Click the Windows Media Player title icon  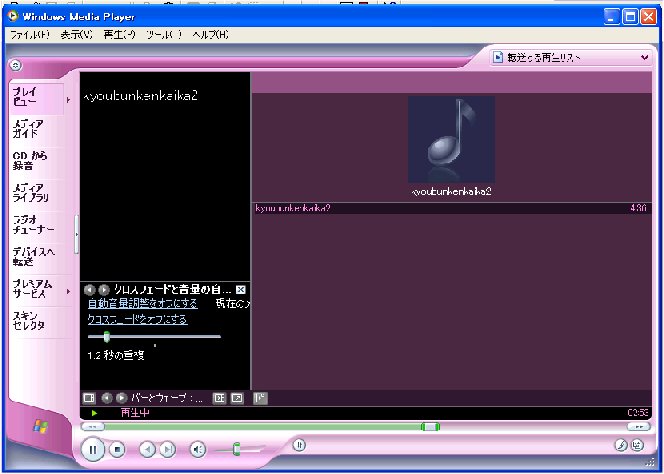click(13, 16)
